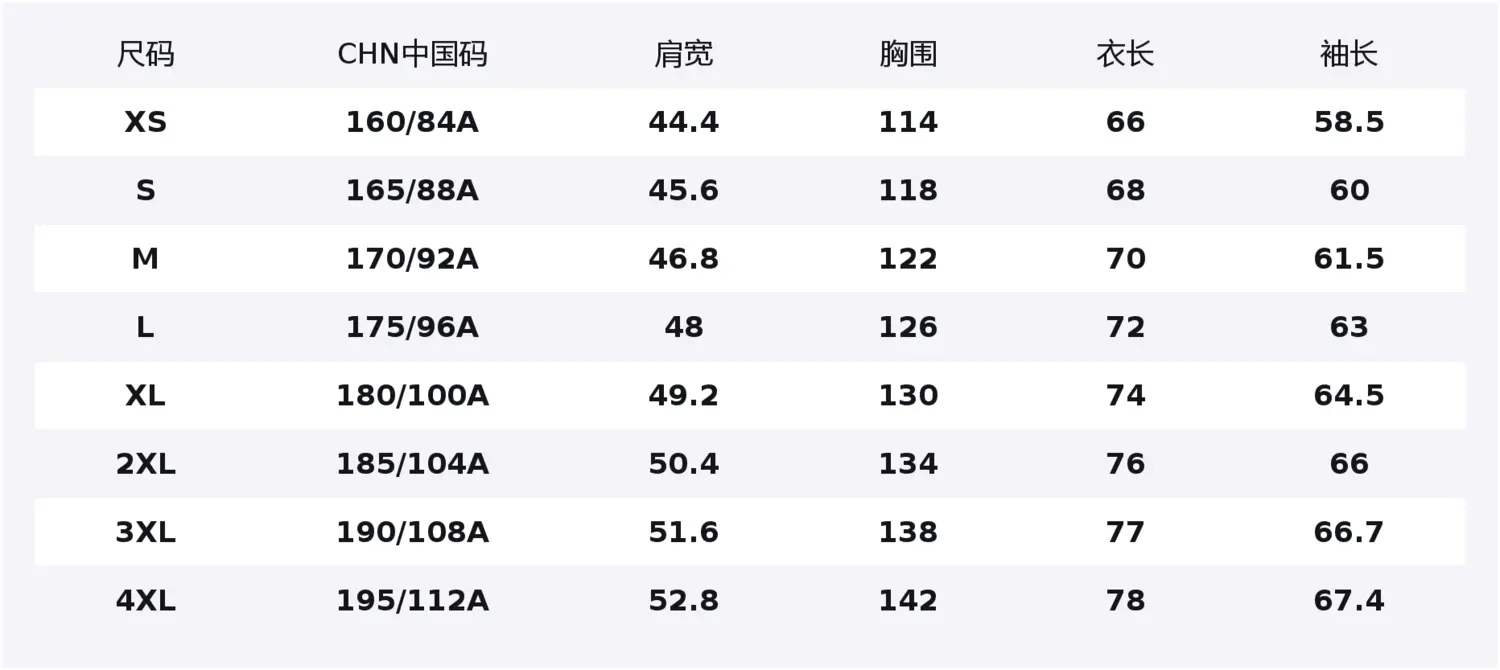Select the 2XL size label
Viewport: 1500px width, 670px height.
(x=146, y=464)
